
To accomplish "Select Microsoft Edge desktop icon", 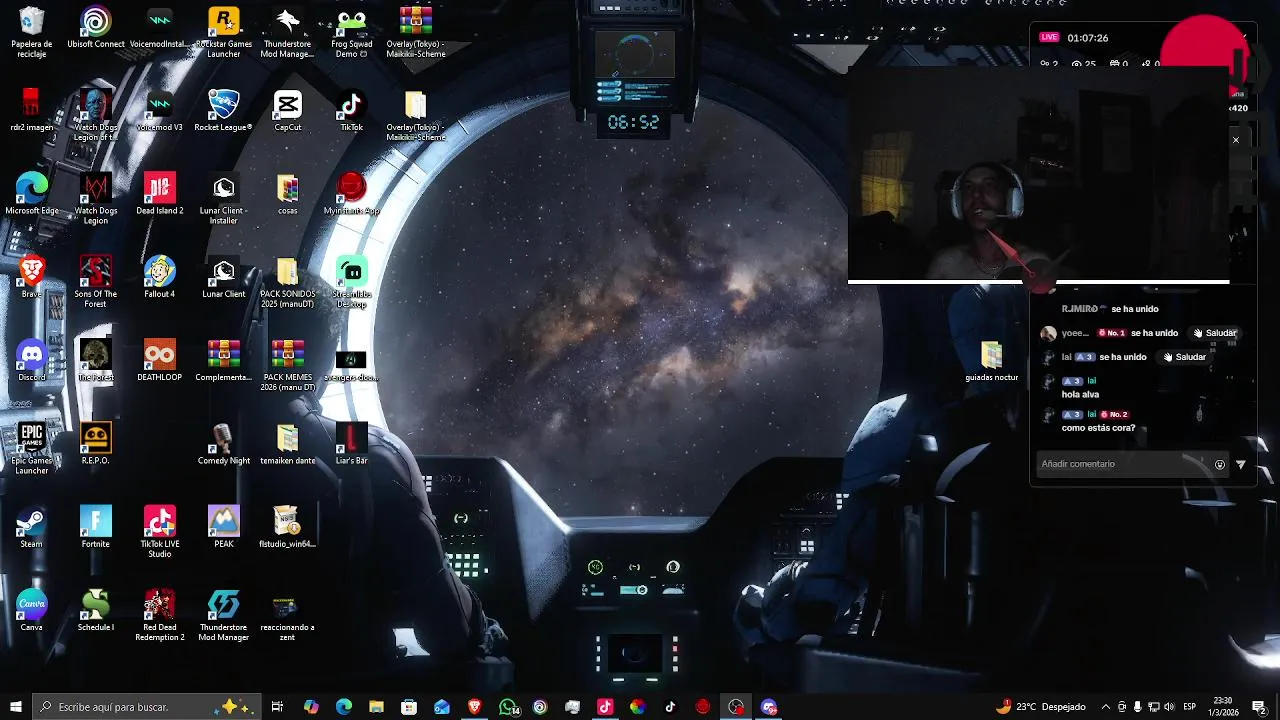I will click(x=32, y=194).
